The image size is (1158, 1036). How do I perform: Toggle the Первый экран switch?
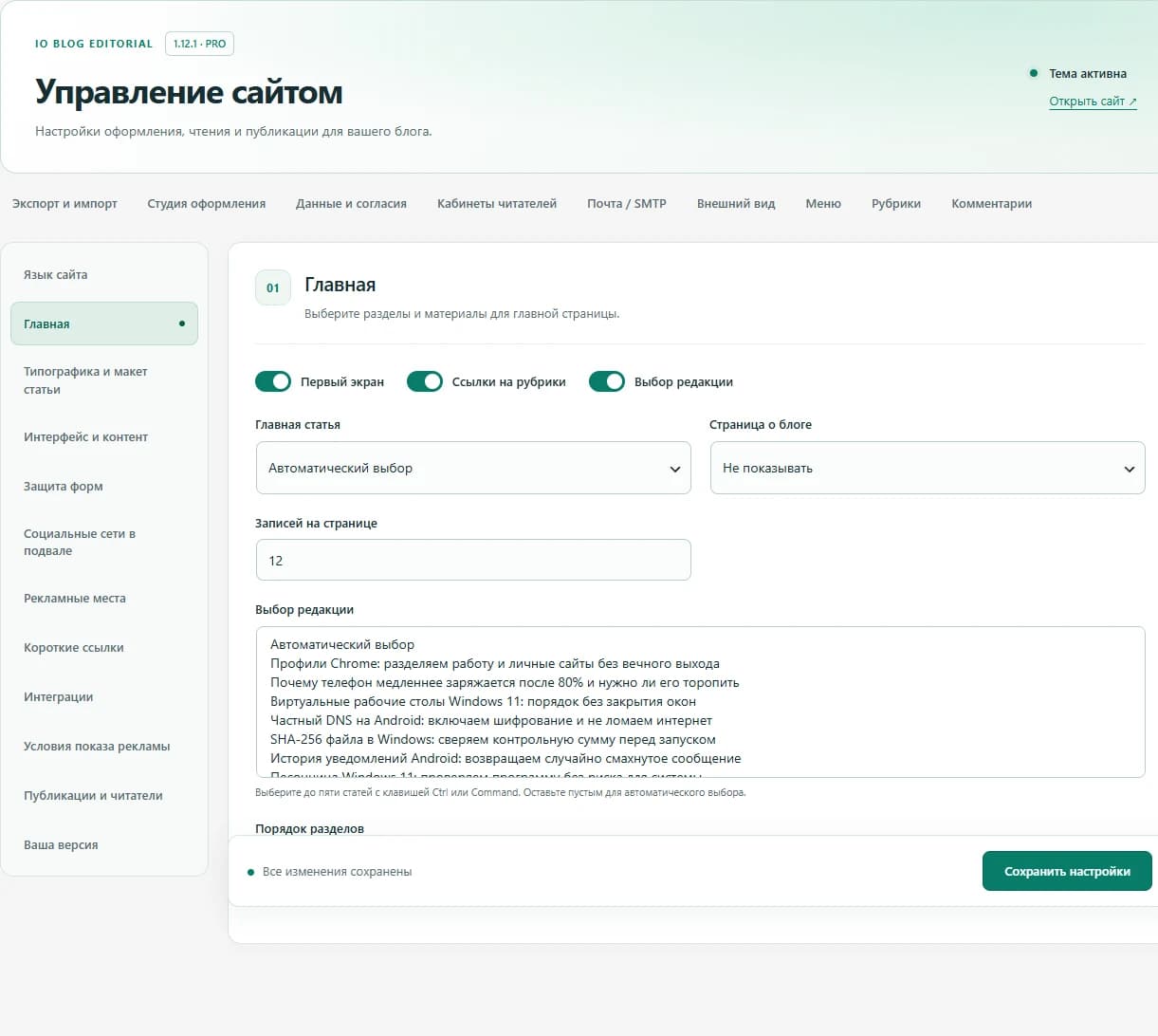pos(273,381)
